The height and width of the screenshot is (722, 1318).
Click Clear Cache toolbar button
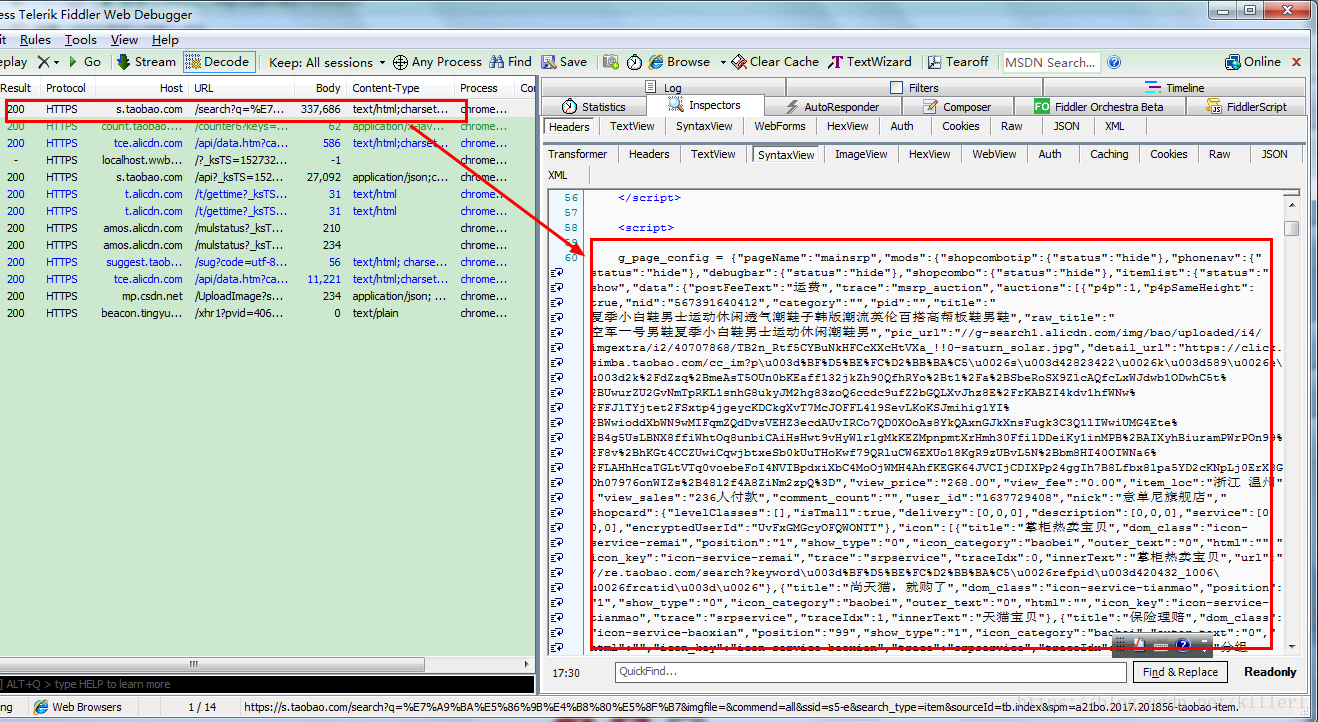(x=775, y=62)
